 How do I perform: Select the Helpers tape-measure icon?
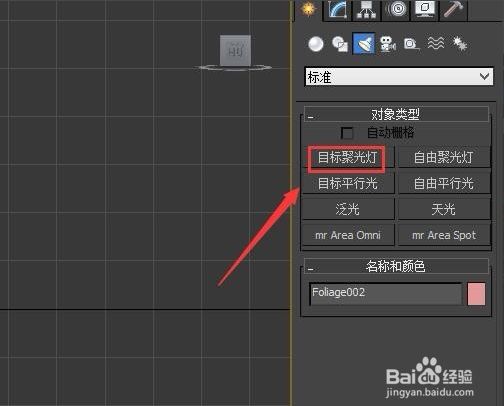pos(411,44)
